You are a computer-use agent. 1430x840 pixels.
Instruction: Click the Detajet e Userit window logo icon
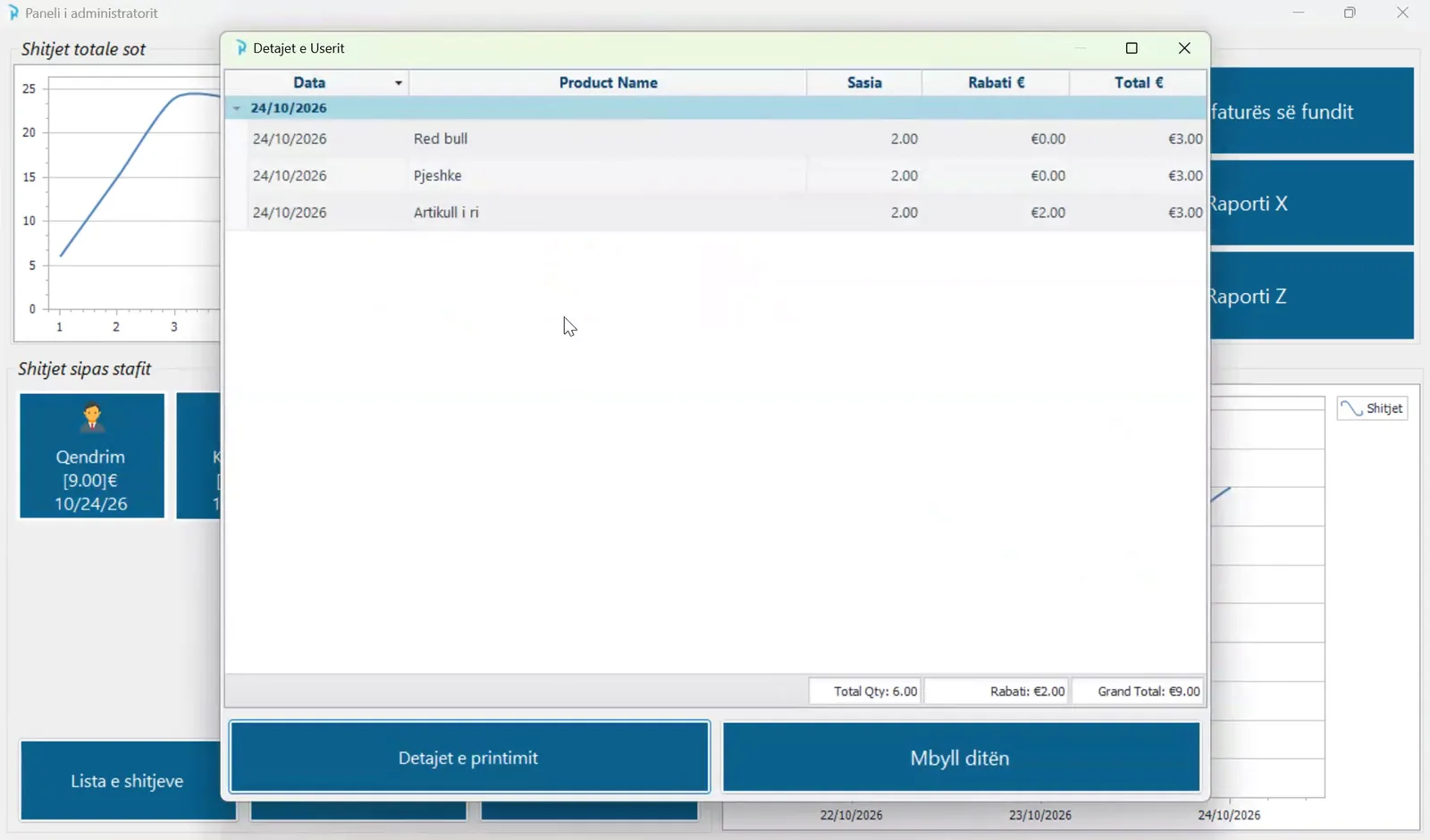(241, 48)
